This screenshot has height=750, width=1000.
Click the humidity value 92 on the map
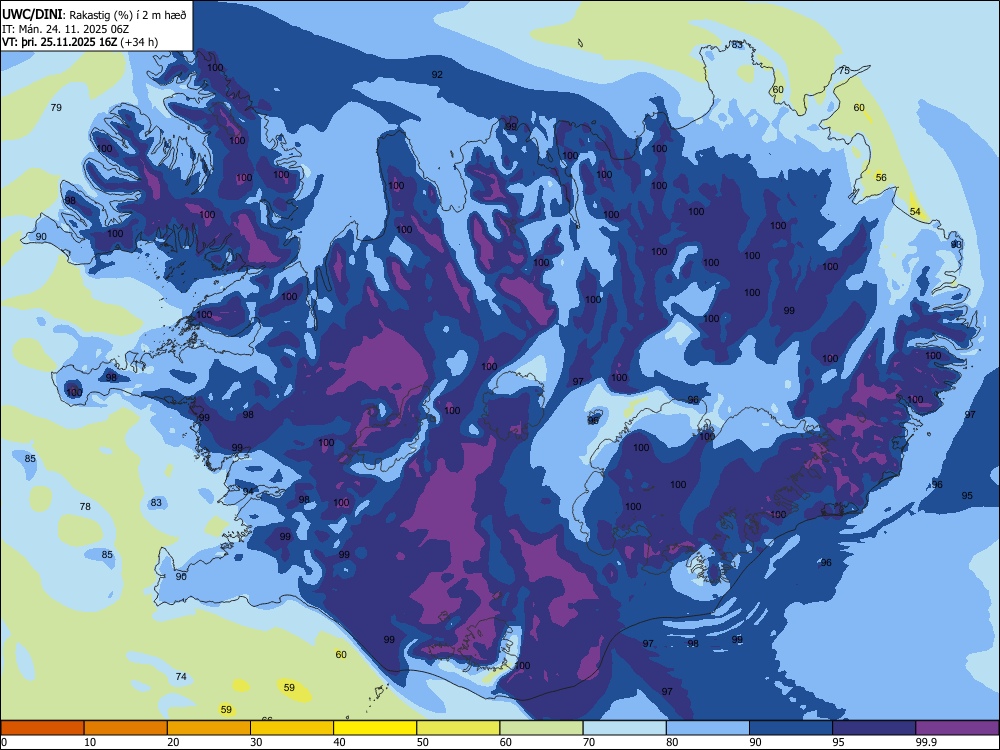point(437,75)
